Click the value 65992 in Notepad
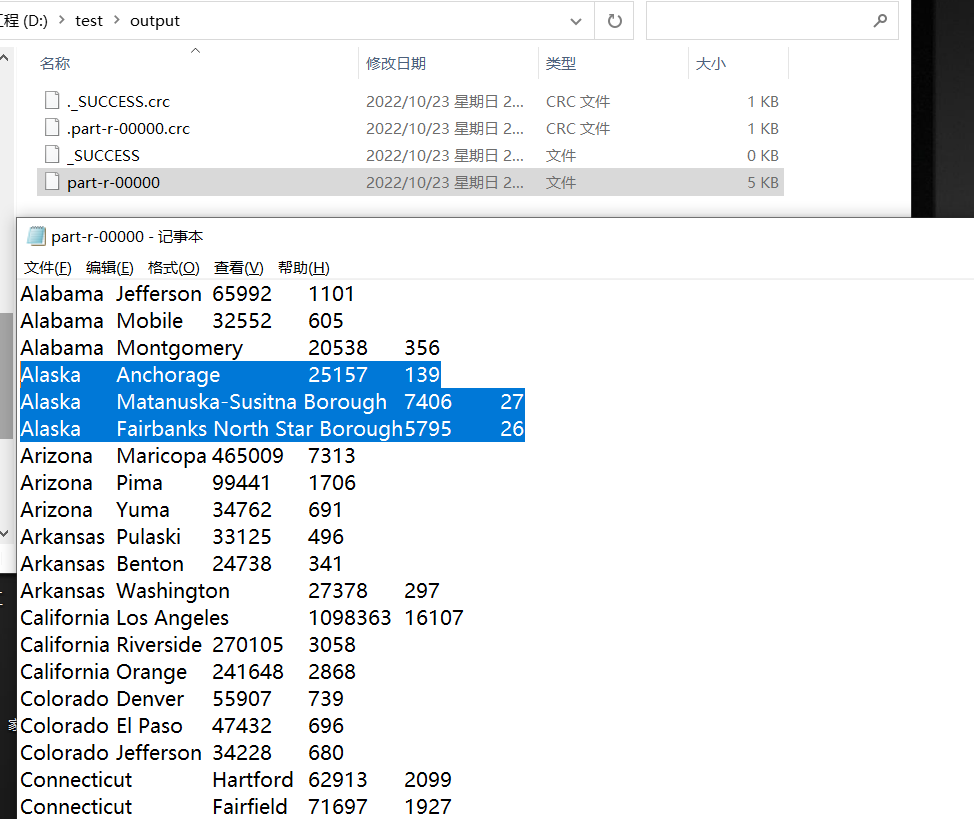This screenshot has width=974, height=819. (242, 294)
